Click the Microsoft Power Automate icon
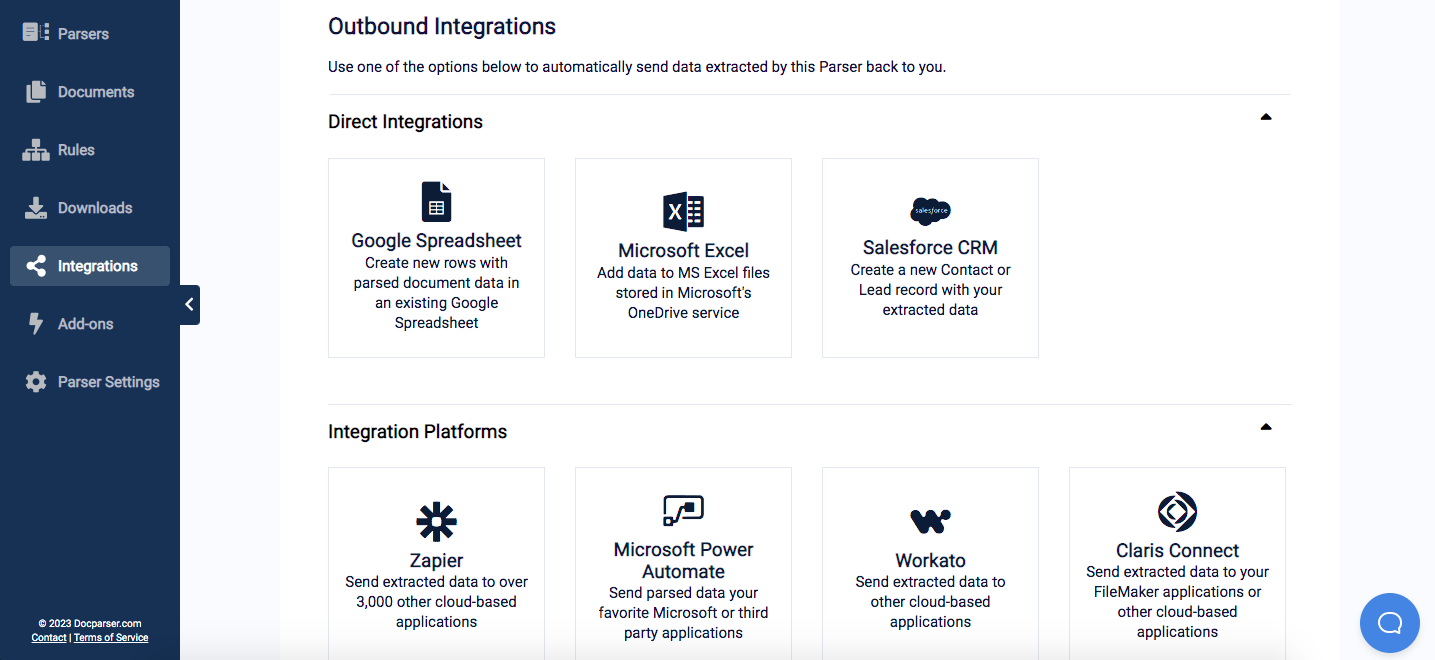 pos(683,510)
